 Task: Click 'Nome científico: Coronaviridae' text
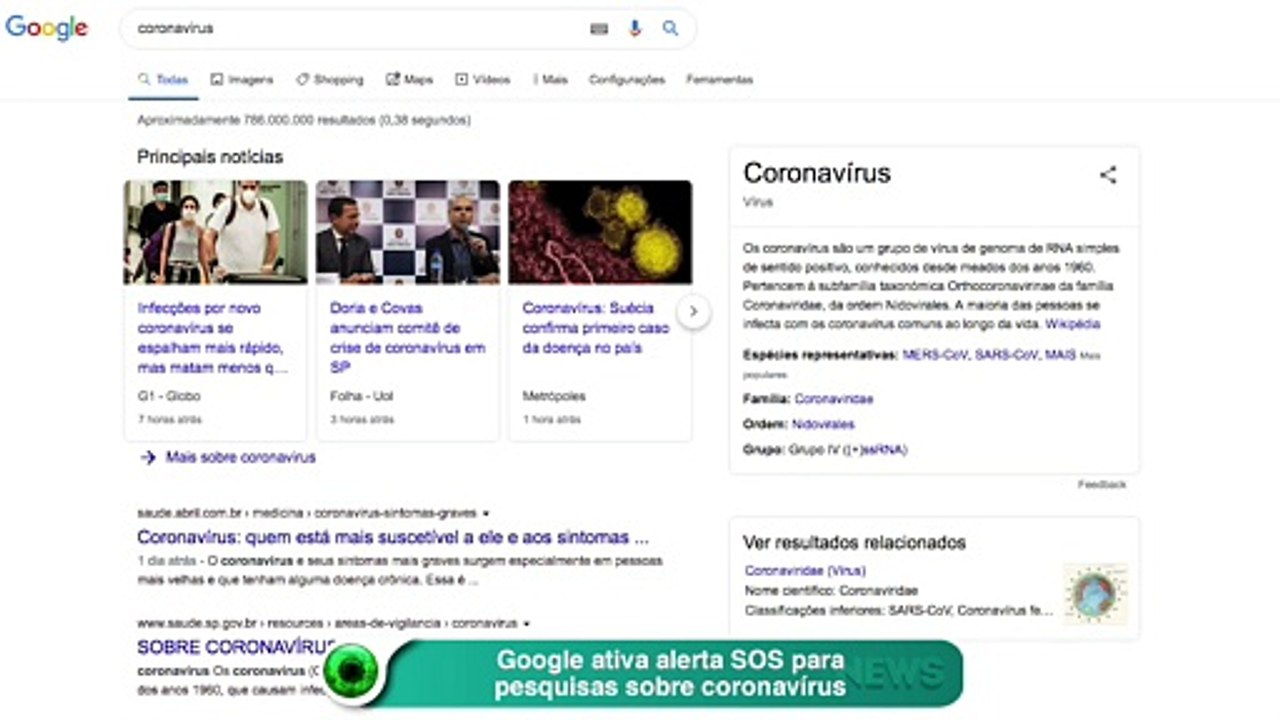(x=831, y=591)
